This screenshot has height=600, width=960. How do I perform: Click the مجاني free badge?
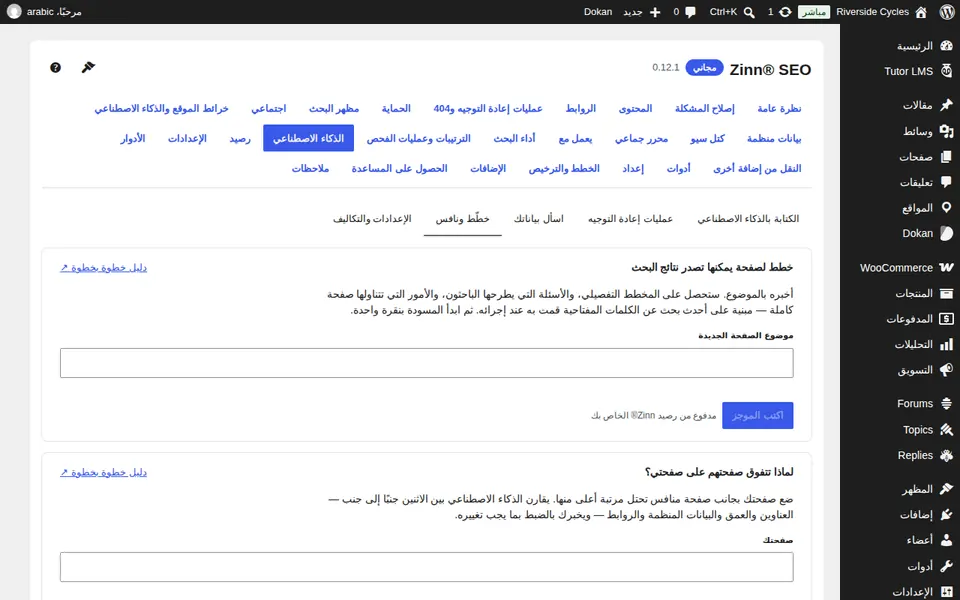click(704, 67)
